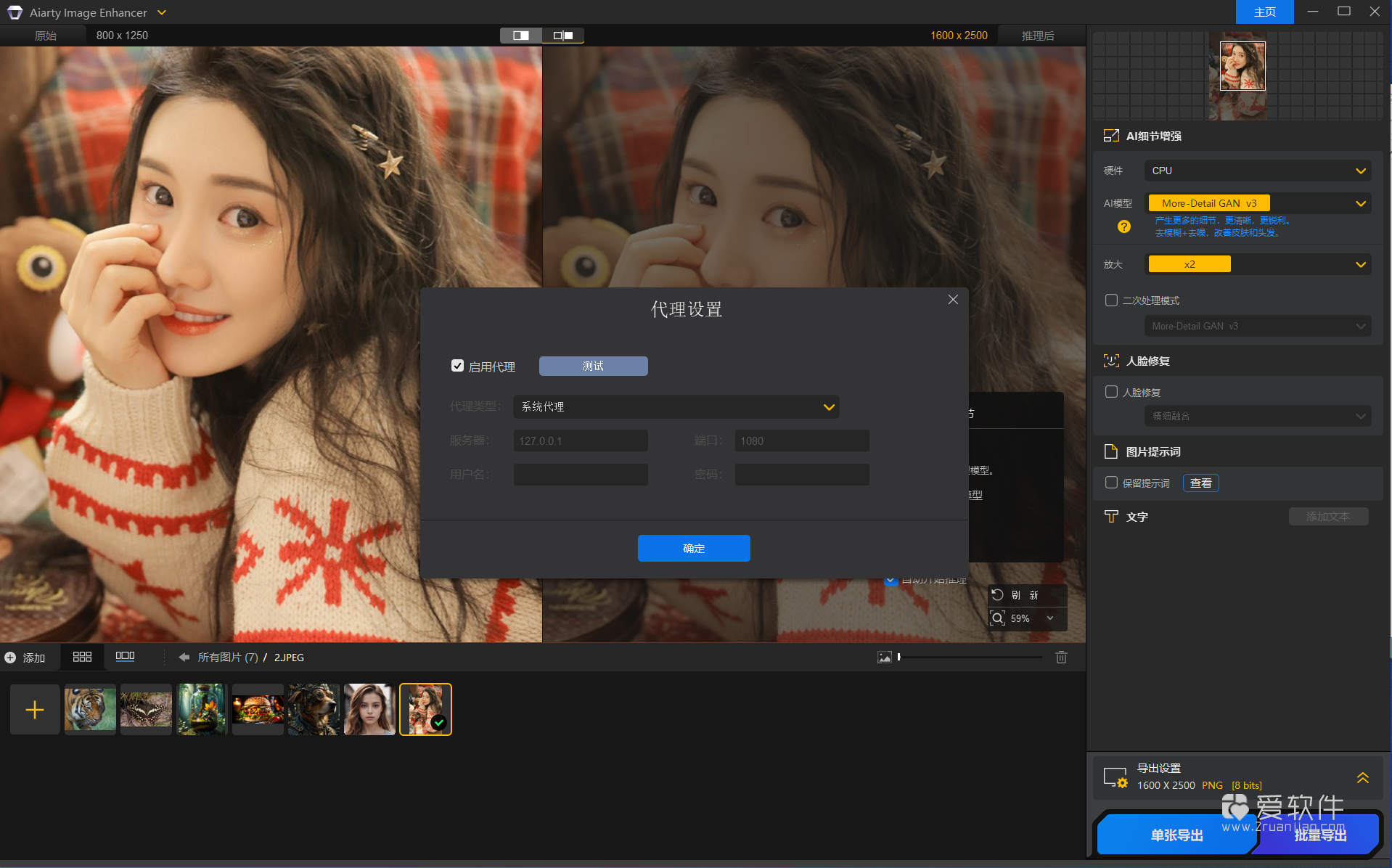Adjust the thumbnail size slider
Viewport: 1392px width, 868px height.
970,658
